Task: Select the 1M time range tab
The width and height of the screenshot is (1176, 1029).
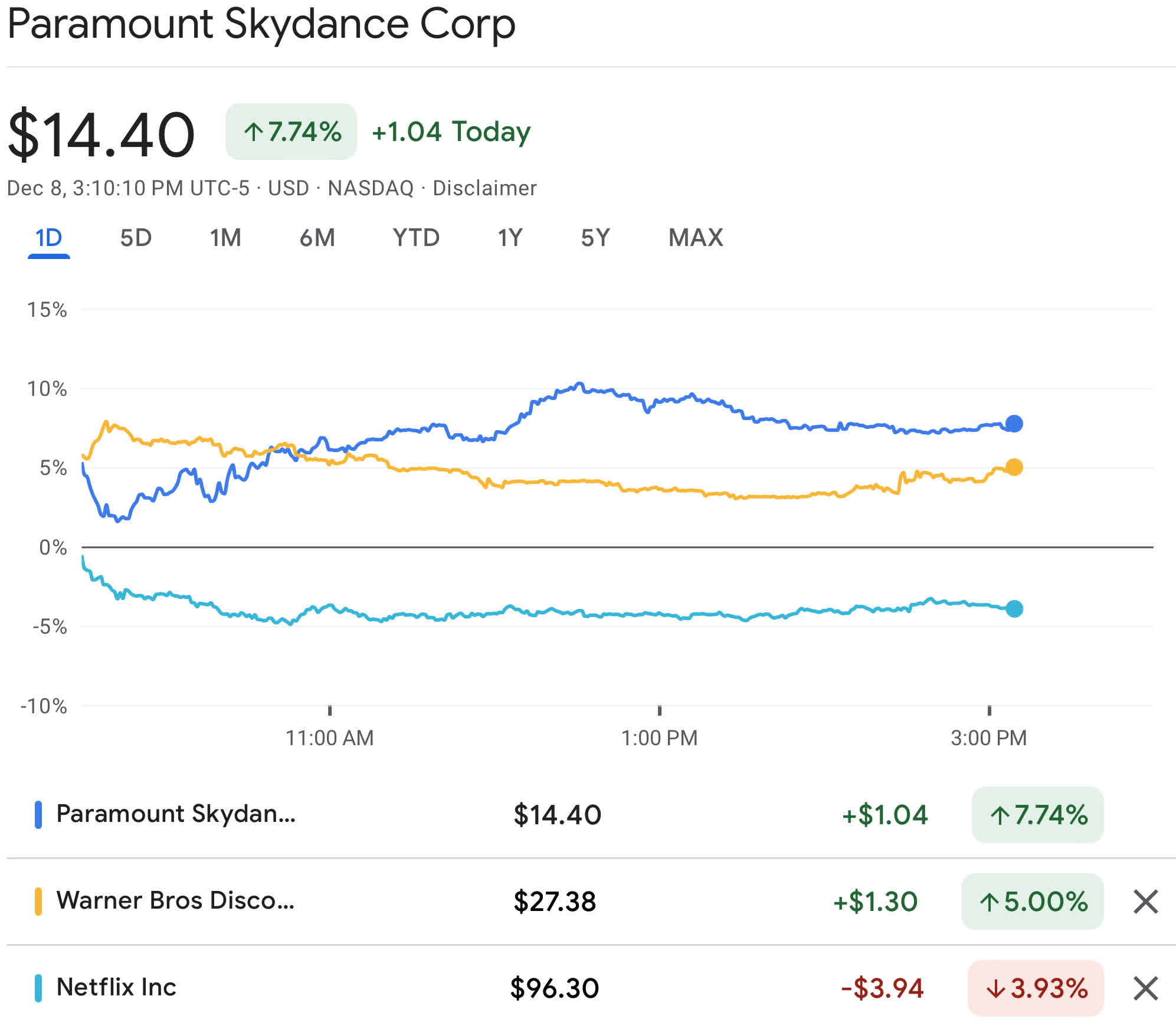Action: pos(225,238)
